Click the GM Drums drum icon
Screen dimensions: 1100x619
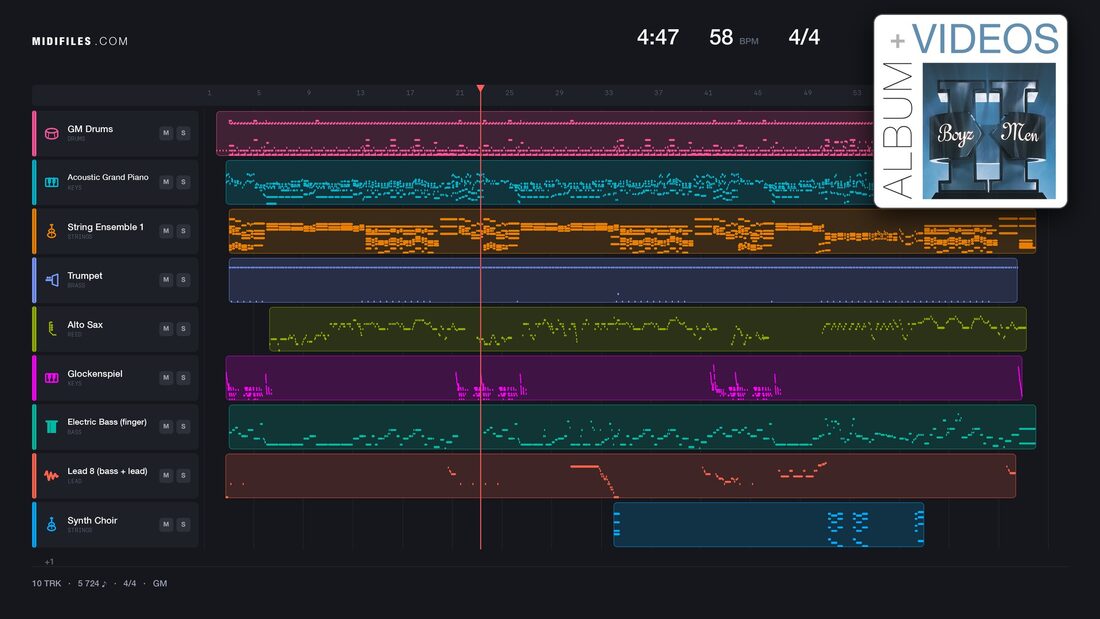[51, 133]
